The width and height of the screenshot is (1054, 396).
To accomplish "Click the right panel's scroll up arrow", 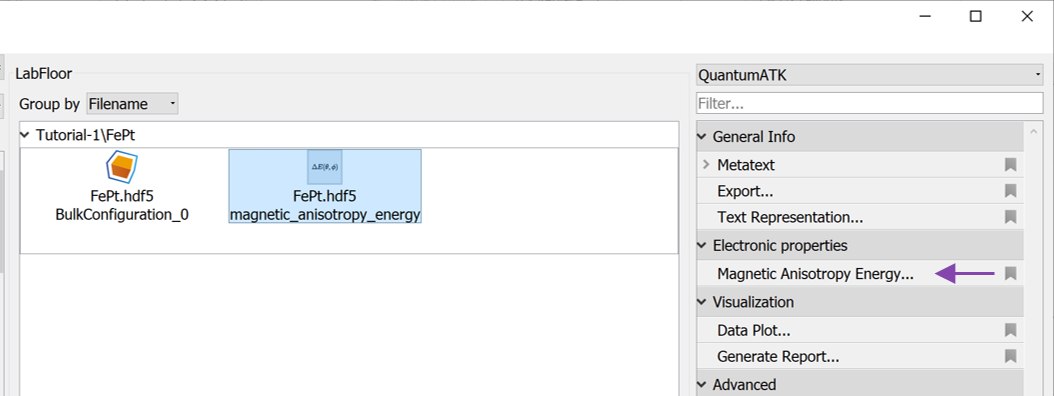I will tap(1033, 133).
